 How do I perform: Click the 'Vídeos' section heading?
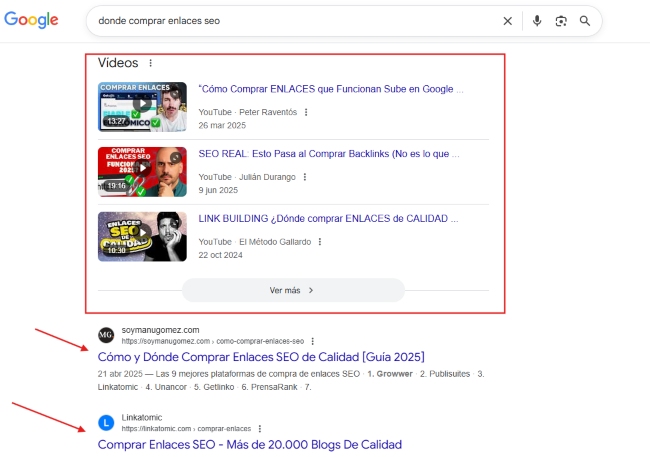[x=118, y=63]
